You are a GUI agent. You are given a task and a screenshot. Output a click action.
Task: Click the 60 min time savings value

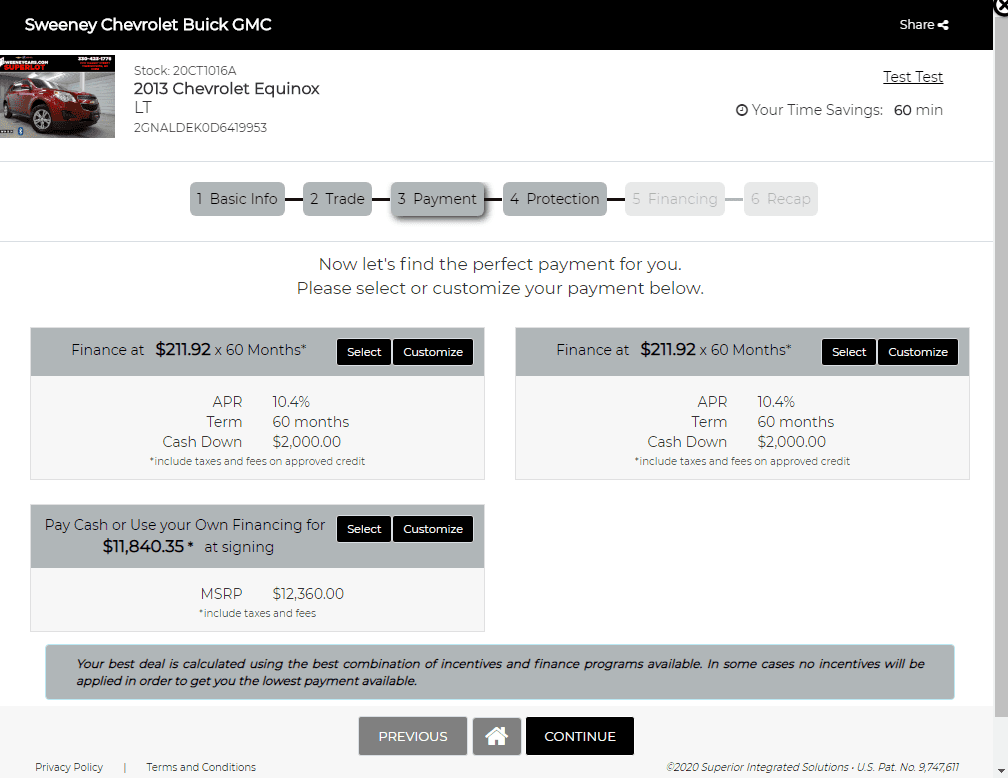click(918, 110)
